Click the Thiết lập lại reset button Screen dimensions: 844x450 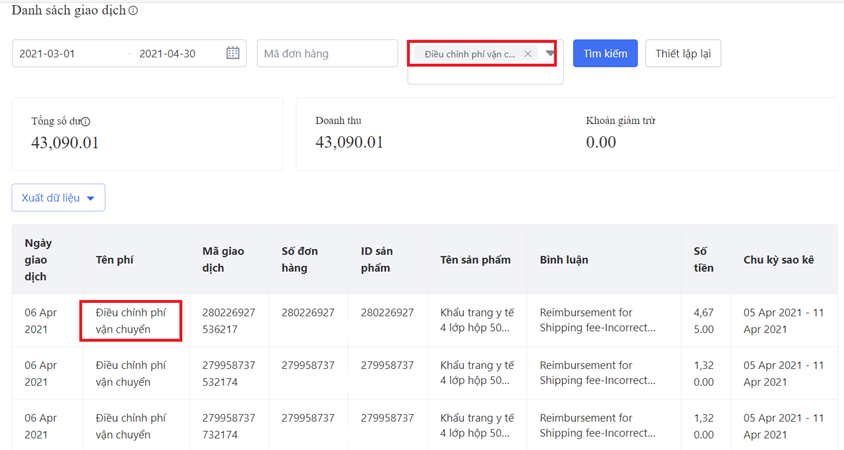pos(682,54)
